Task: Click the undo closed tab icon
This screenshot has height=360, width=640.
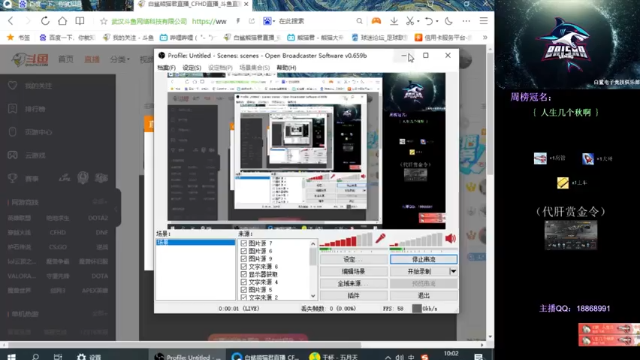Action: click(429, 21)
